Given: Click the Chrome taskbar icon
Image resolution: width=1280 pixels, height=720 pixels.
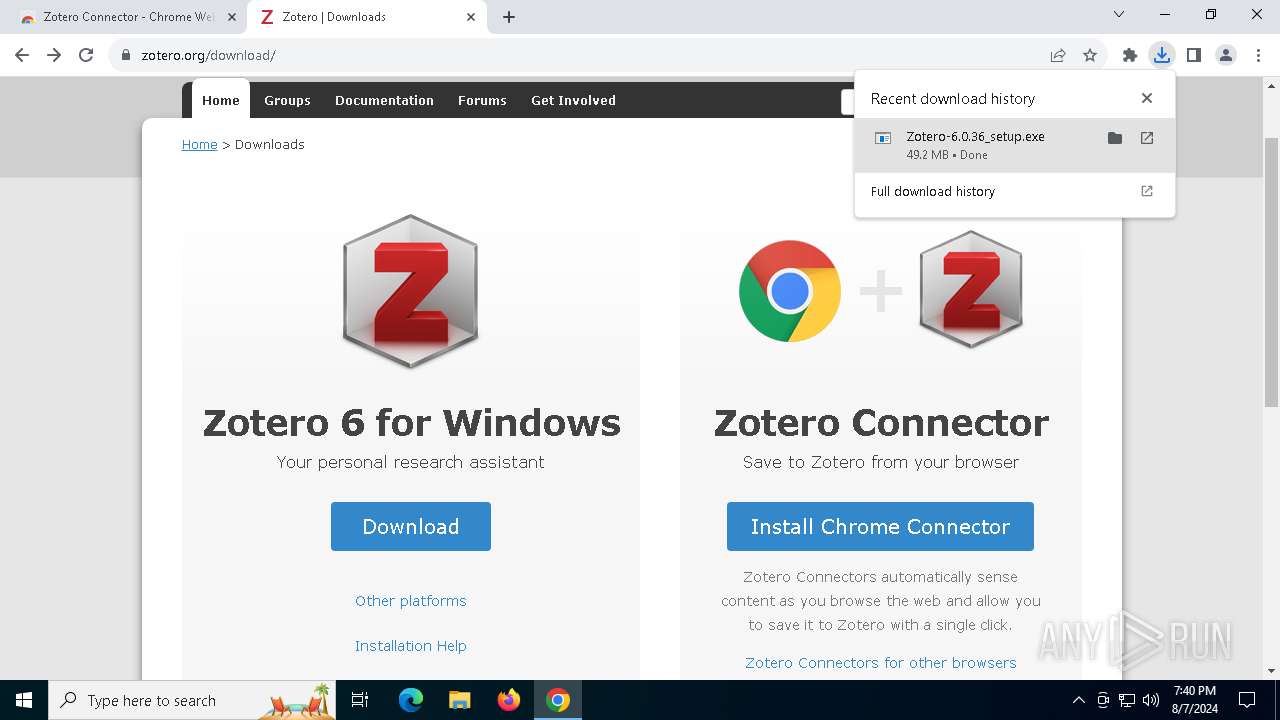Looking at the screenshot, I should [x=558, y=700].
